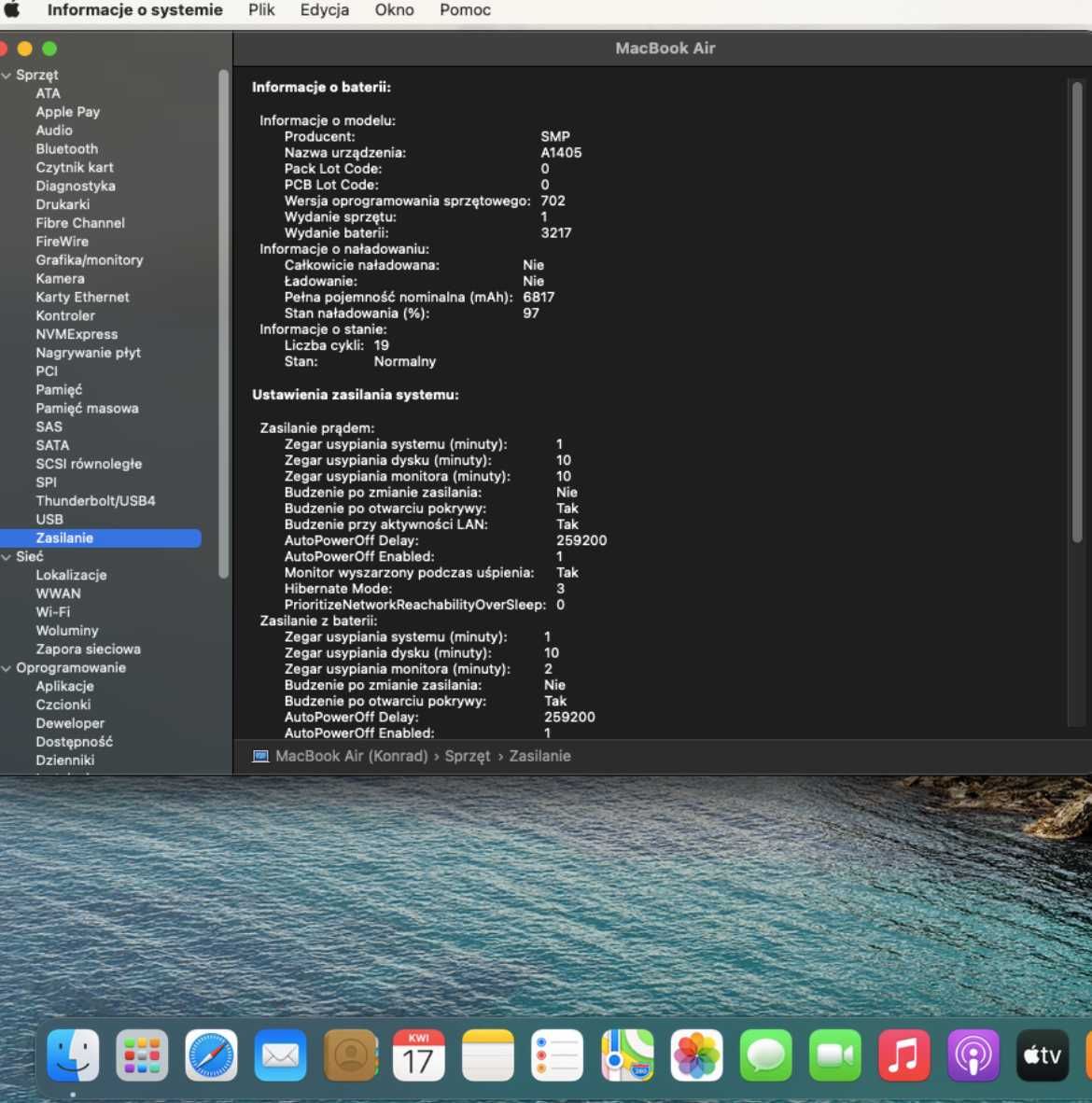Open Finder from the Dock
Screen dimensions: 1092x1103
[x=73, y=1055]
